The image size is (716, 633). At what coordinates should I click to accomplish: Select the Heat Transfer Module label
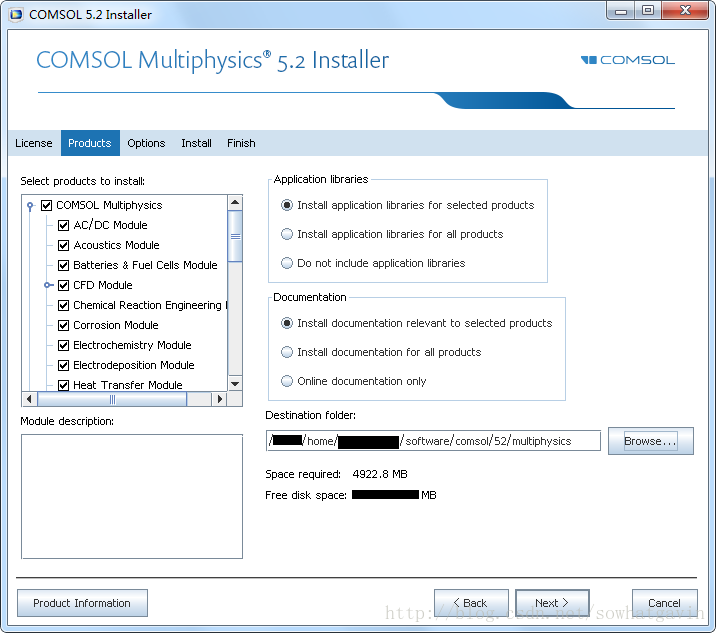128,385
